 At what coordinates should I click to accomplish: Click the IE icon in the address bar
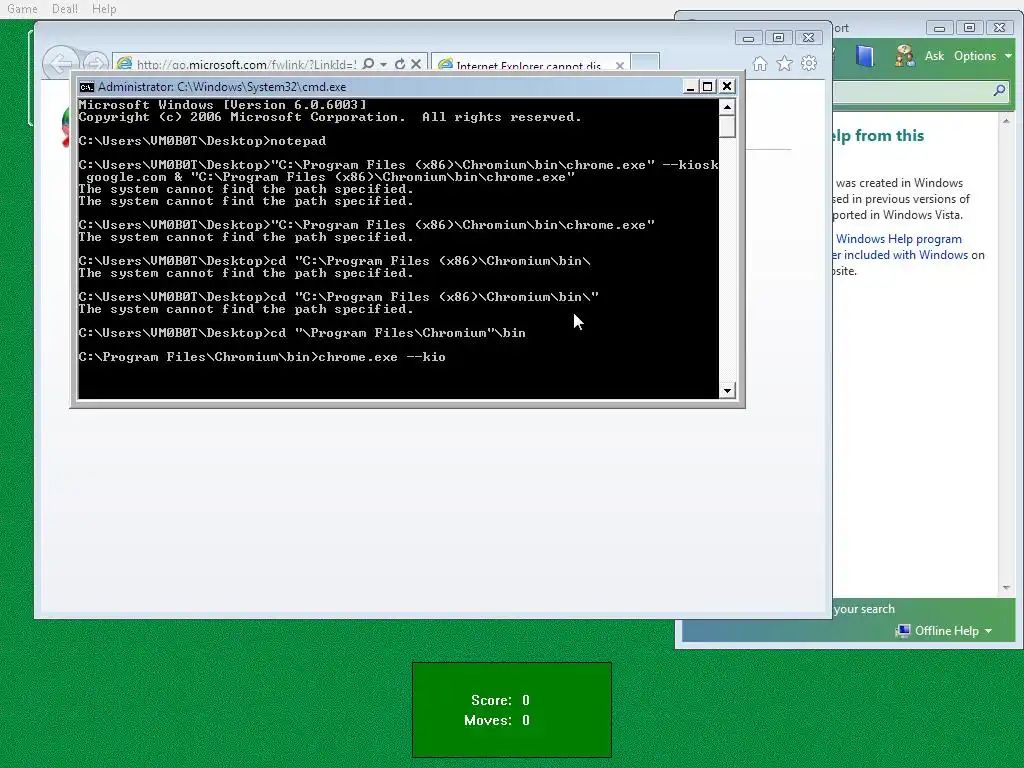pos(124,64)
